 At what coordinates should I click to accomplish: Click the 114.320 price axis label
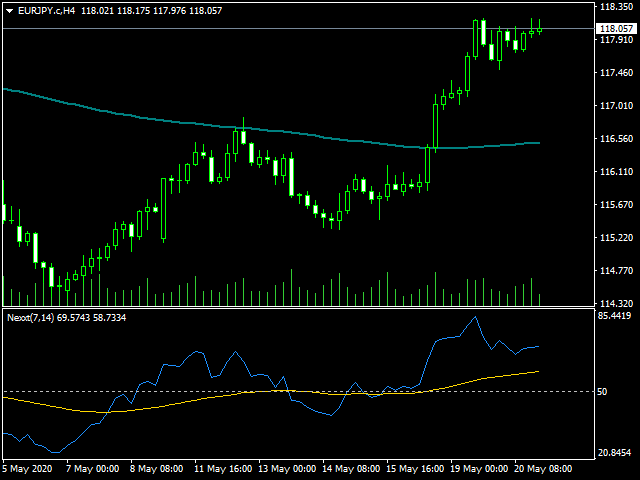[616, 304]
